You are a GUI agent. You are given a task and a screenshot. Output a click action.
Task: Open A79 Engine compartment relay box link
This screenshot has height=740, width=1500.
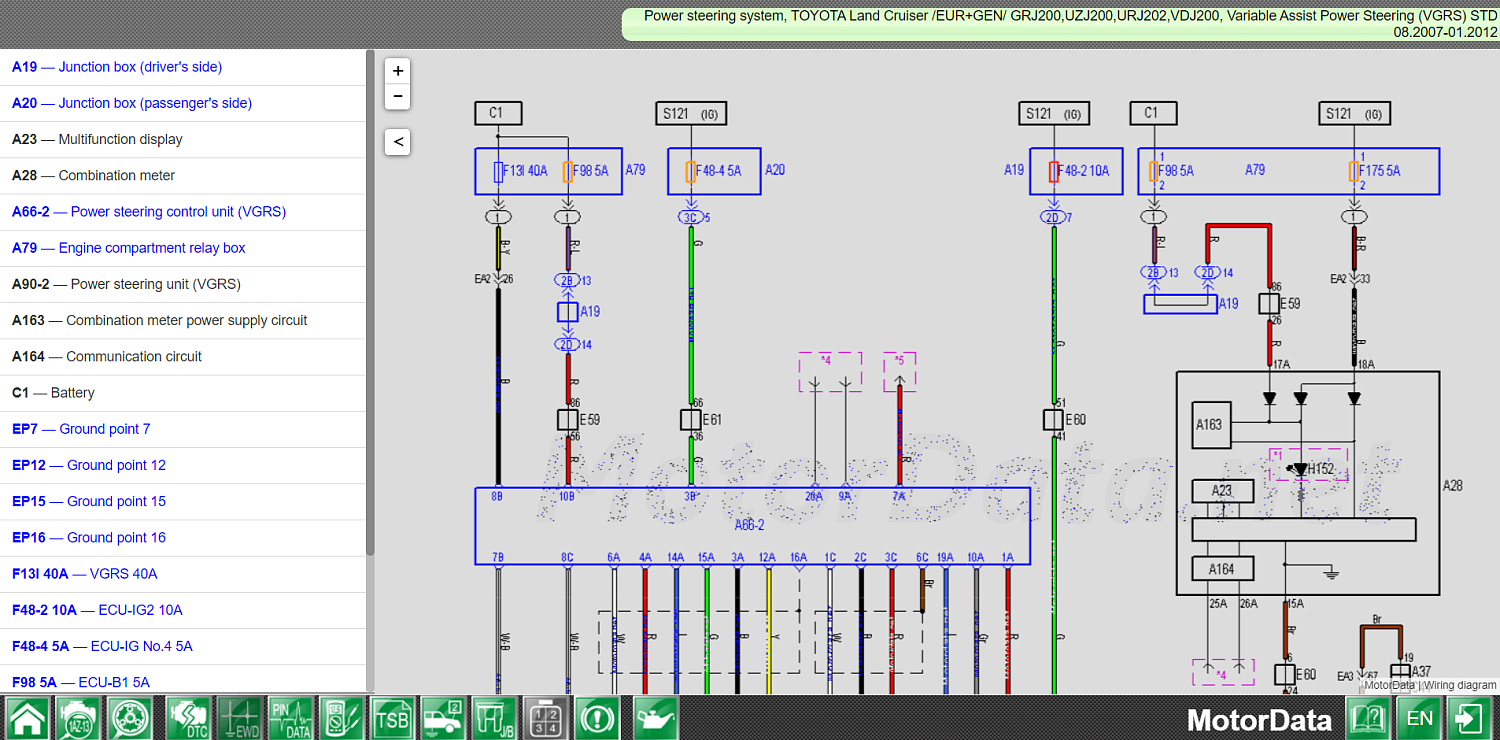(129, 248)
